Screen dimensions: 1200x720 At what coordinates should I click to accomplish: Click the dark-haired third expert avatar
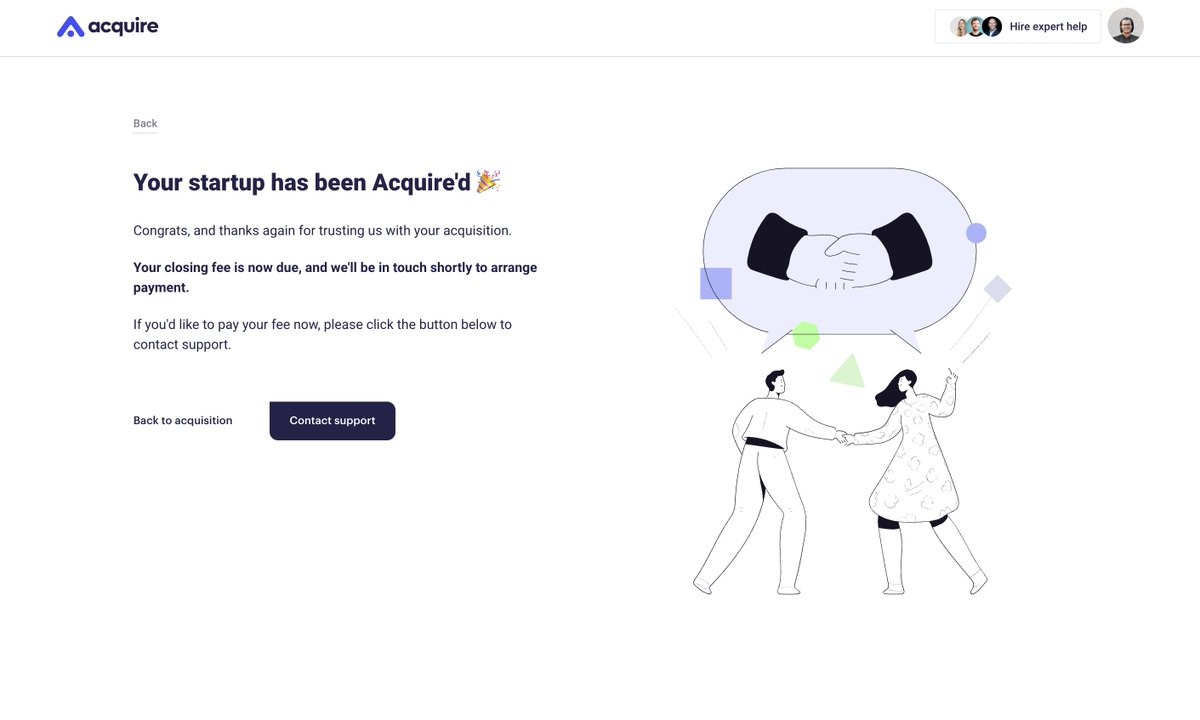click(x=992, y=27)
